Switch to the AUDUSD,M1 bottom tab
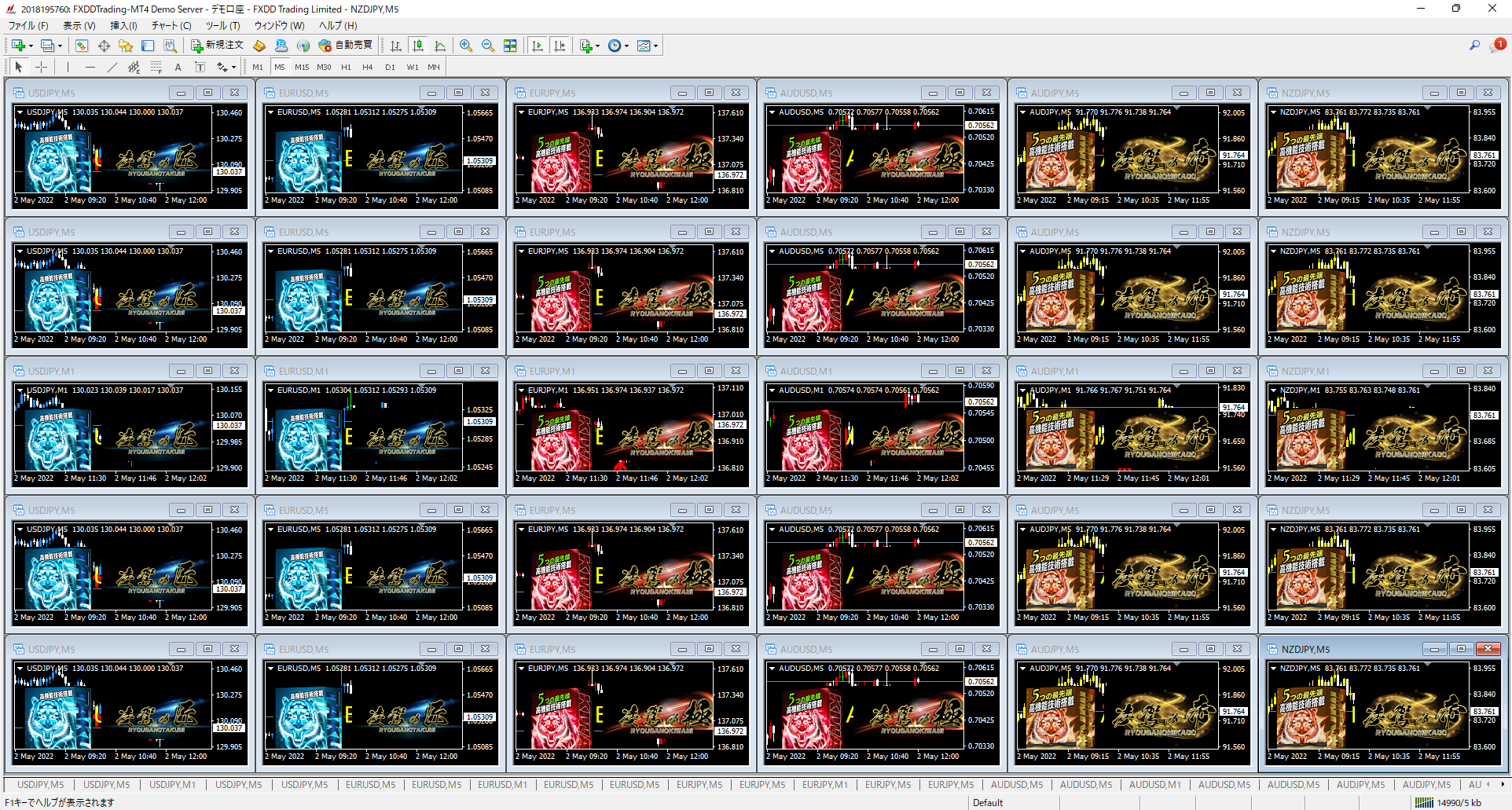The image size is (1512, 810). [x=1154, y=784]
